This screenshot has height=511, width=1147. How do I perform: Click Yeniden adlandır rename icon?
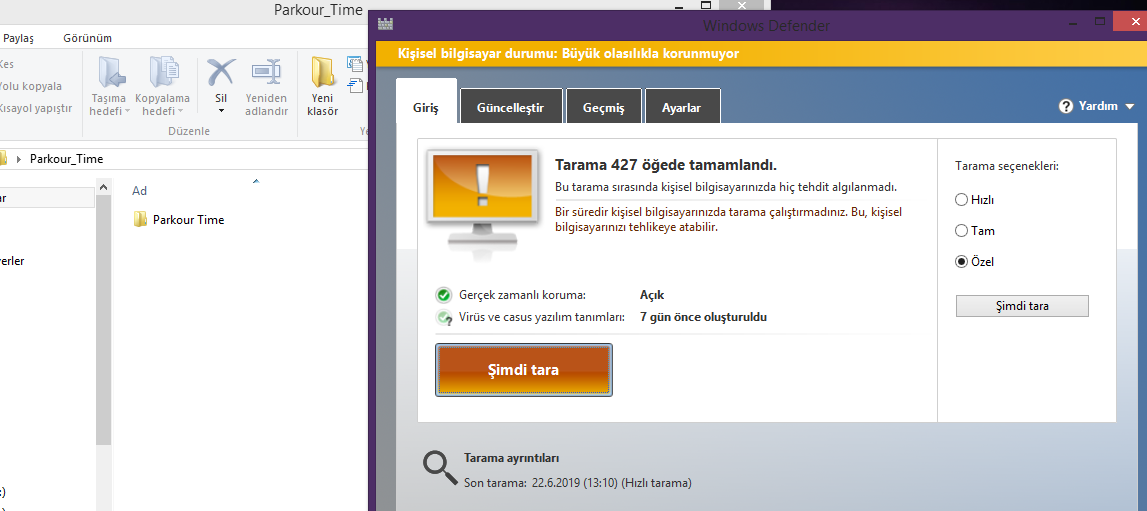pyautogui.click(x=266, y=72)
